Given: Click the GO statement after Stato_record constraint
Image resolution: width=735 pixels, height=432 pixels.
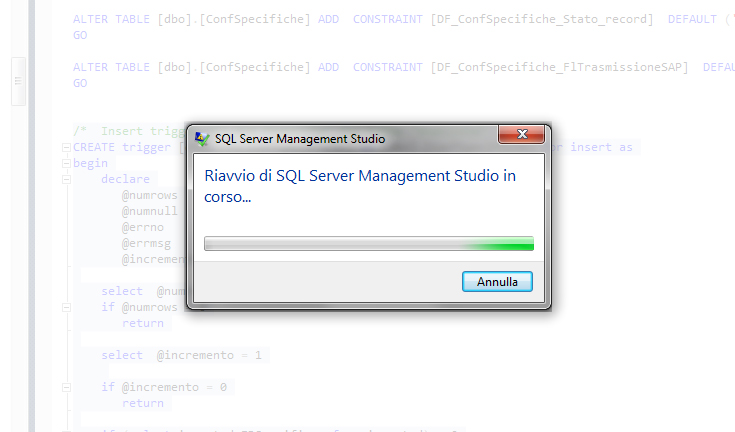Looking at the screenshot, I should [x=80, y=35].
